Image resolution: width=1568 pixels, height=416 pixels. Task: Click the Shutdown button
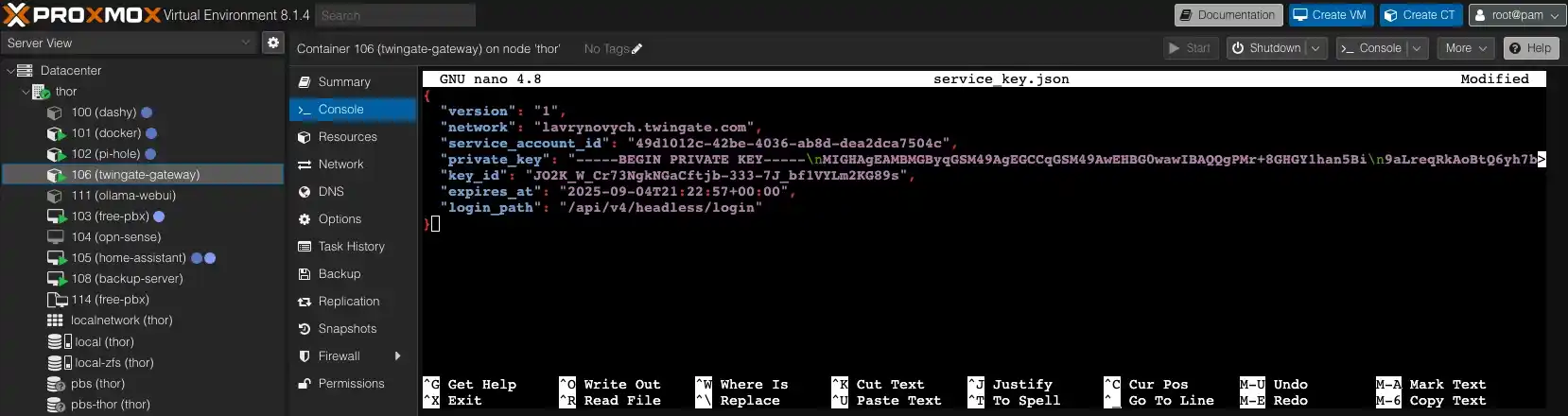pos(1266,48)
